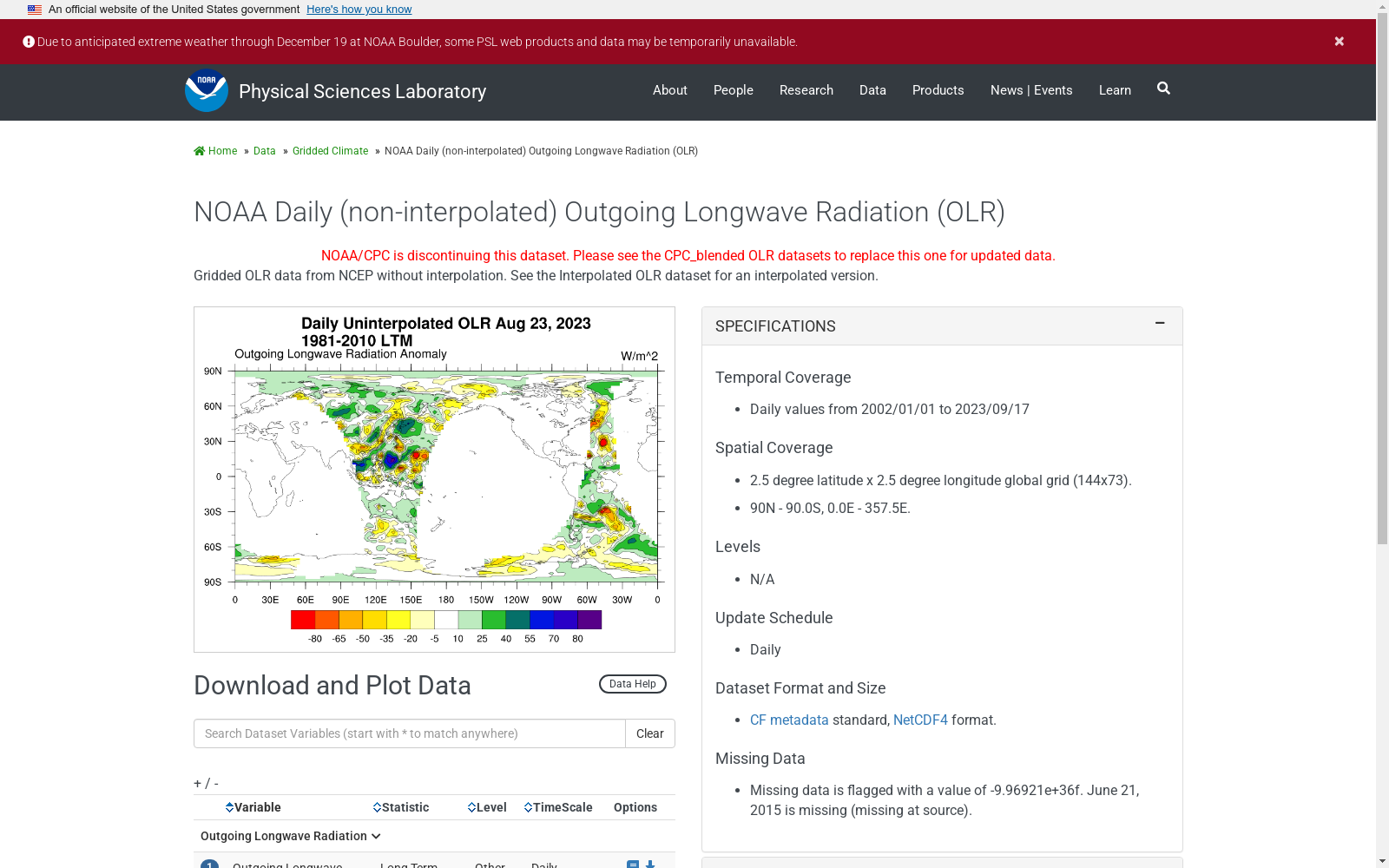Sort the table by the TimeScale column arrows
The image size is (1389, 868).
pyautogui.click(x=528, y=807)
